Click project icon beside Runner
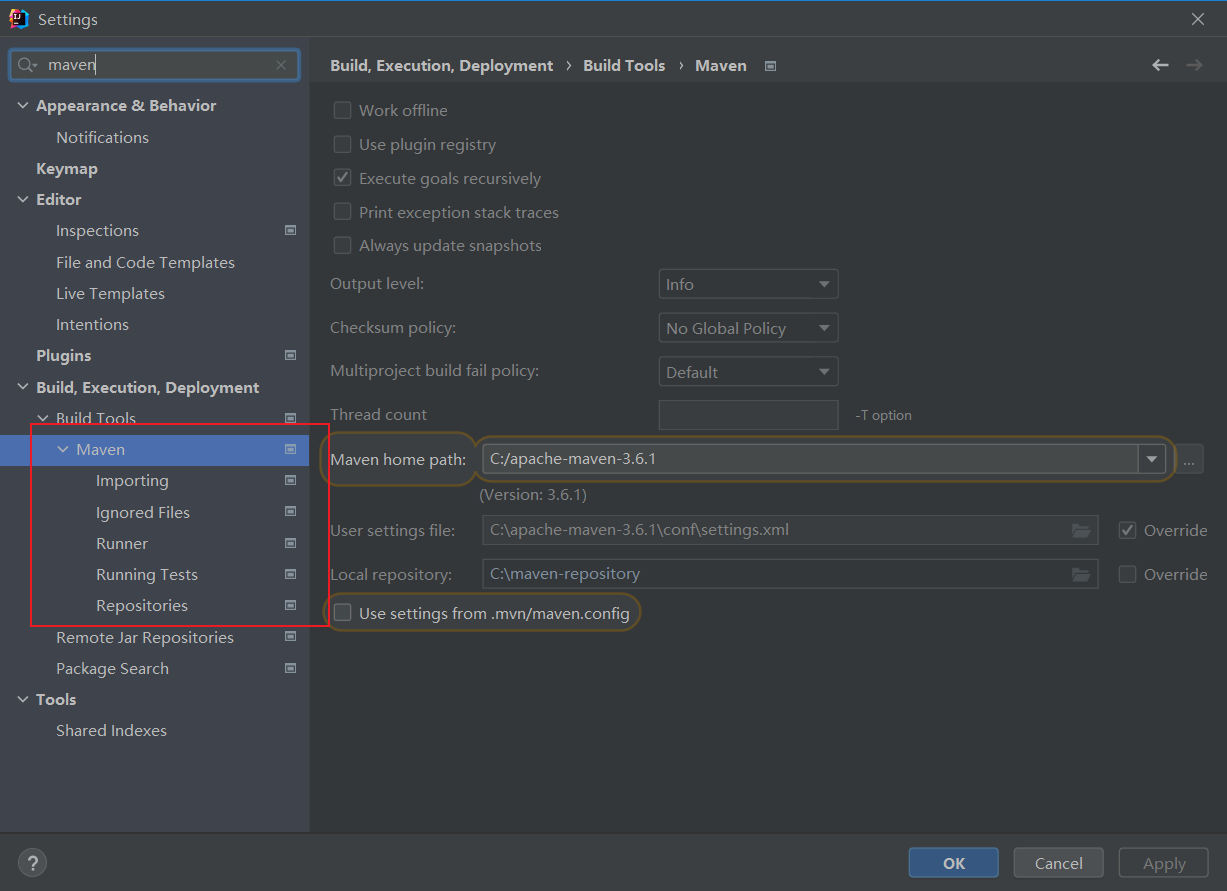 [x=290, y=543]
